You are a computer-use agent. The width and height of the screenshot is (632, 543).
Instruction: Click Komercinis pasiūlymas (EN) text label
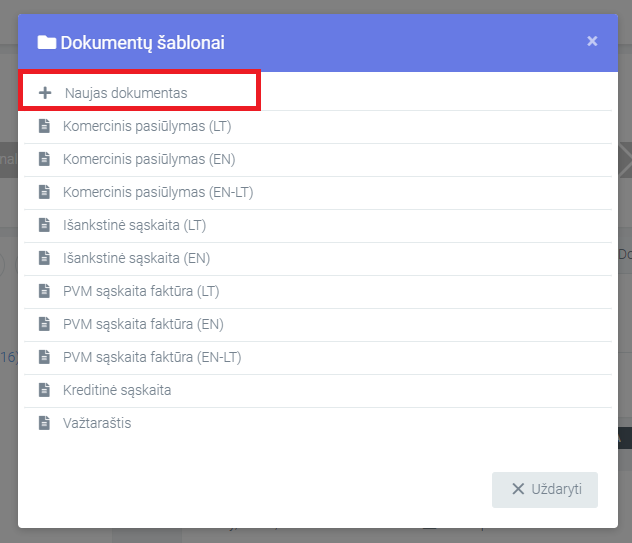149,159
